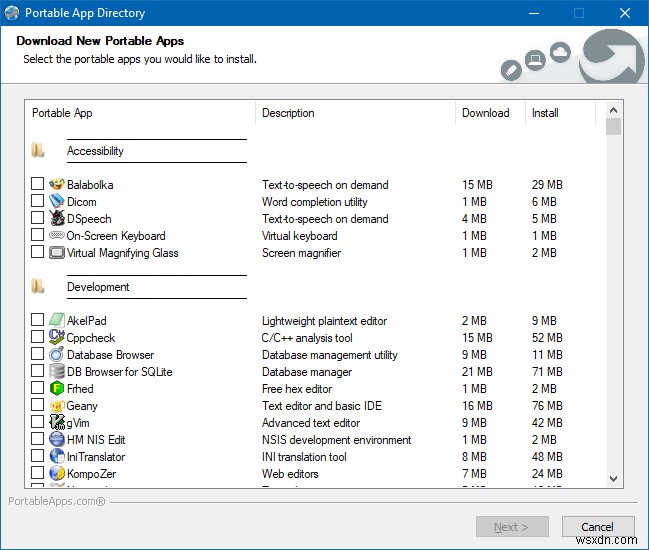The width and height of the screenshot is (649, 550).
Task: Tick the AkelPad checkbox
Action: click(x=37, y=321)
